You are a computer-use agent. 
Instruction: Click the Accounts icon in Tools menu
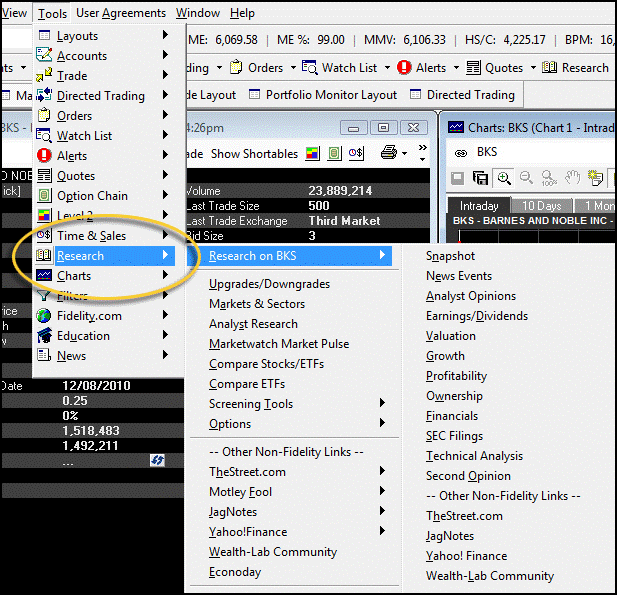pyautogui.click(x=44, y=55)
